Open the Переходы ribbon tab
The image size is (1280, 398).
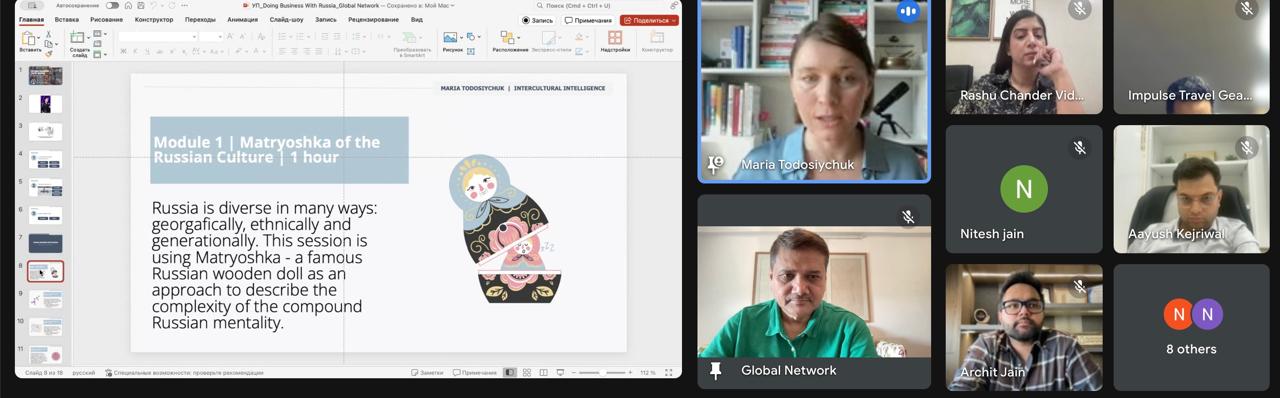[x=200, y=19]
